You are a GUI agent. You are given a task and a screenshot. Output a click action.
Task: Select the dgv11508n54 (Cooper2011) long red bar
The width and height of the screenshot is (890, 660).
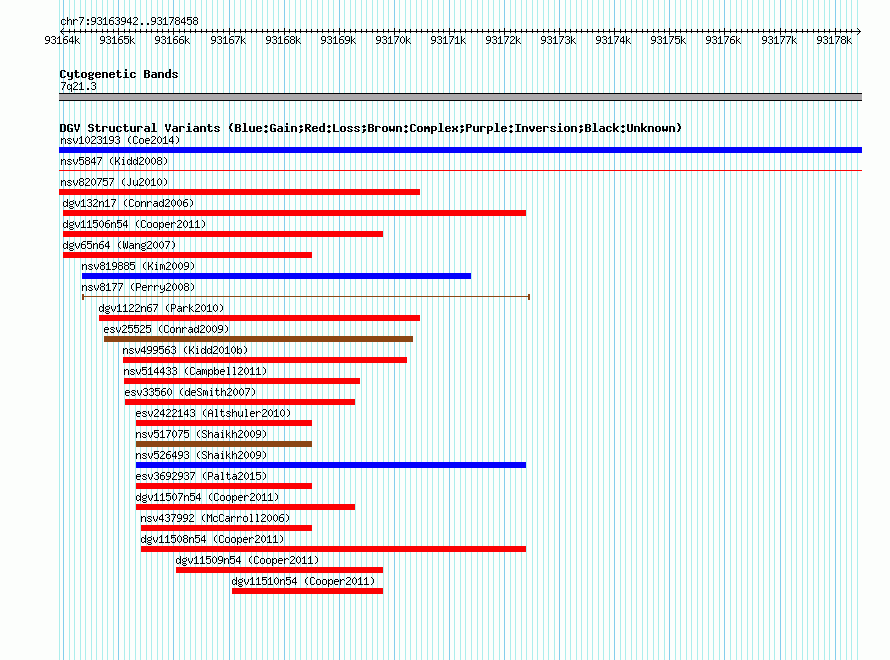(x=333, y=549)
